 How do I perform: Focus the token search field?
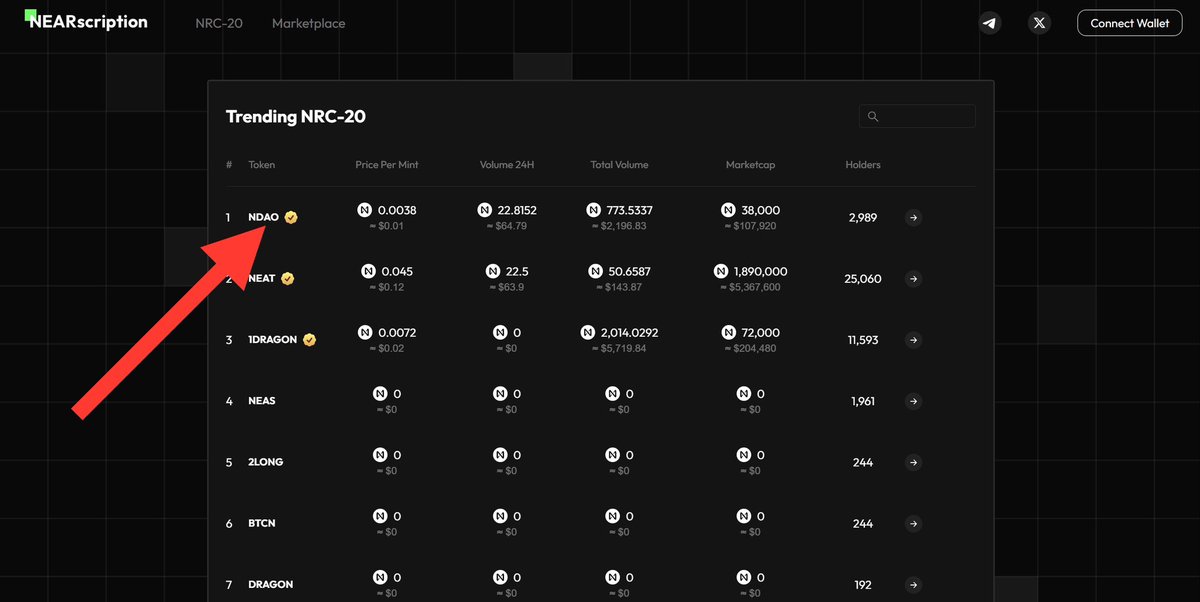917,116
